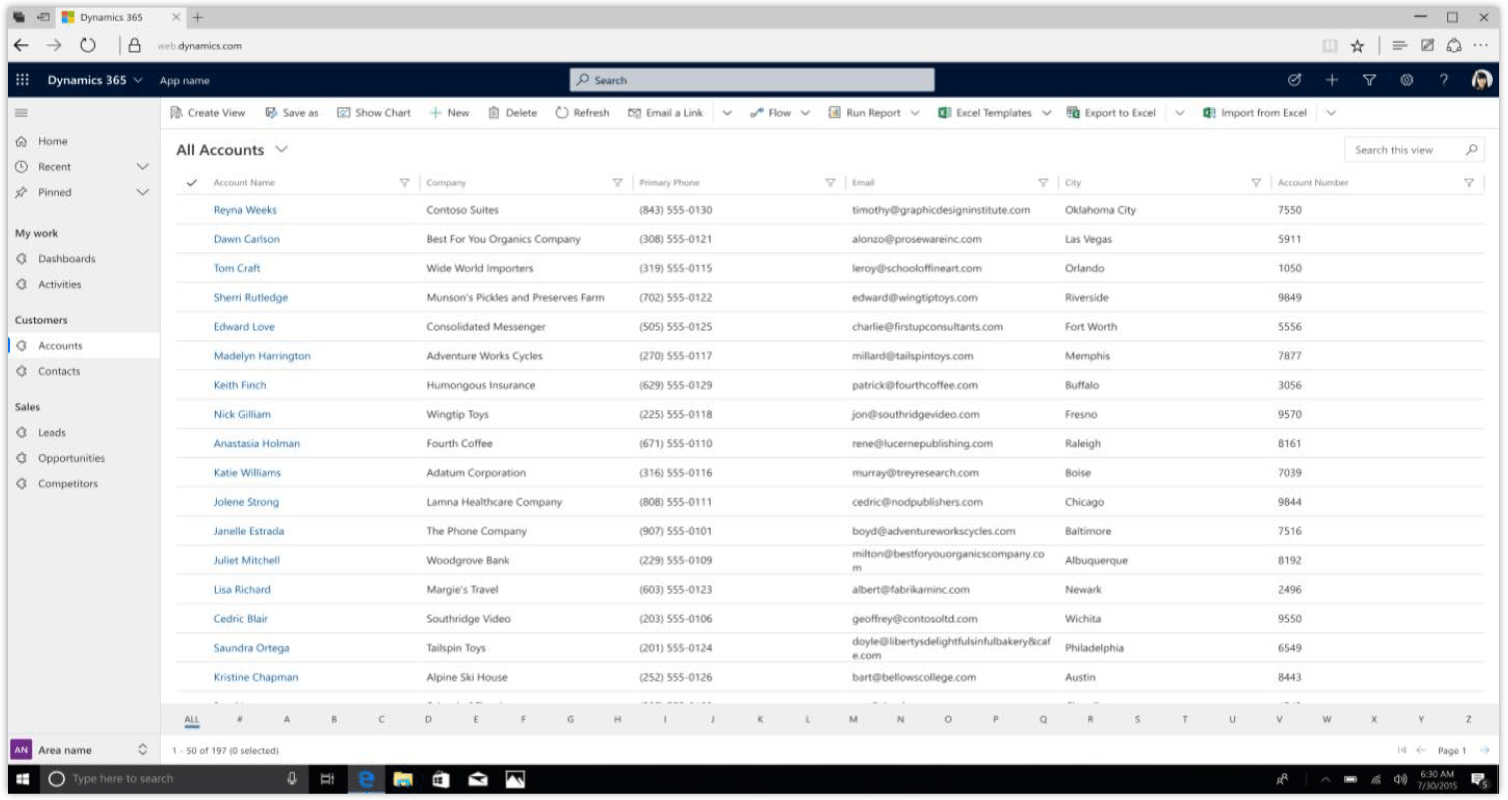The height and width of the screenshot is (800, 1508).
Task: Click Show Chart in command bar
Action: click(374, 113)
